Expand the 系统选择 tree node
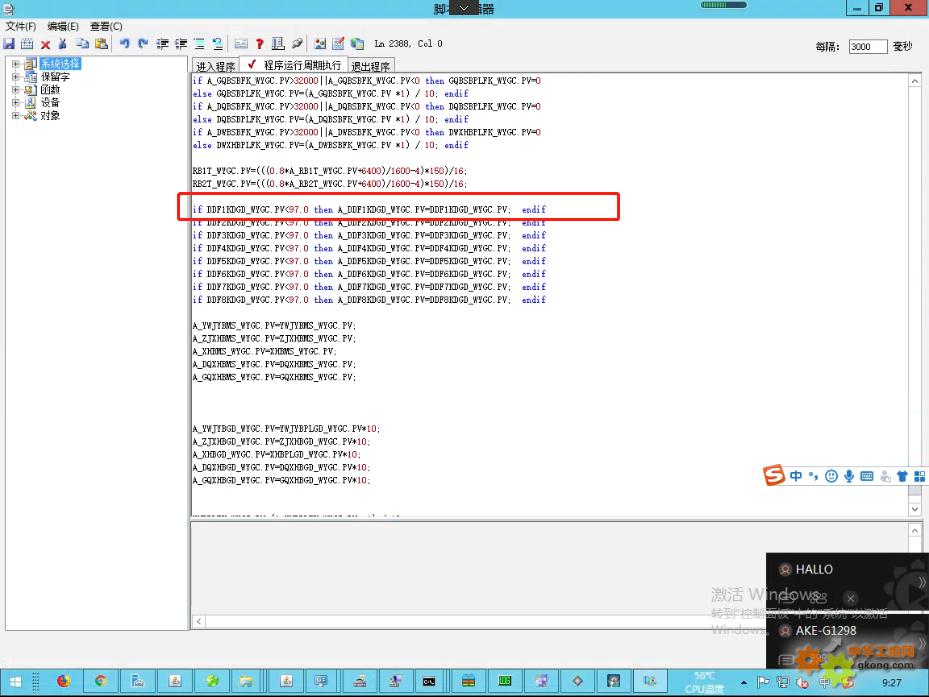Image resolution: width=929 pixels, height=697 pixels. [16, 63]
